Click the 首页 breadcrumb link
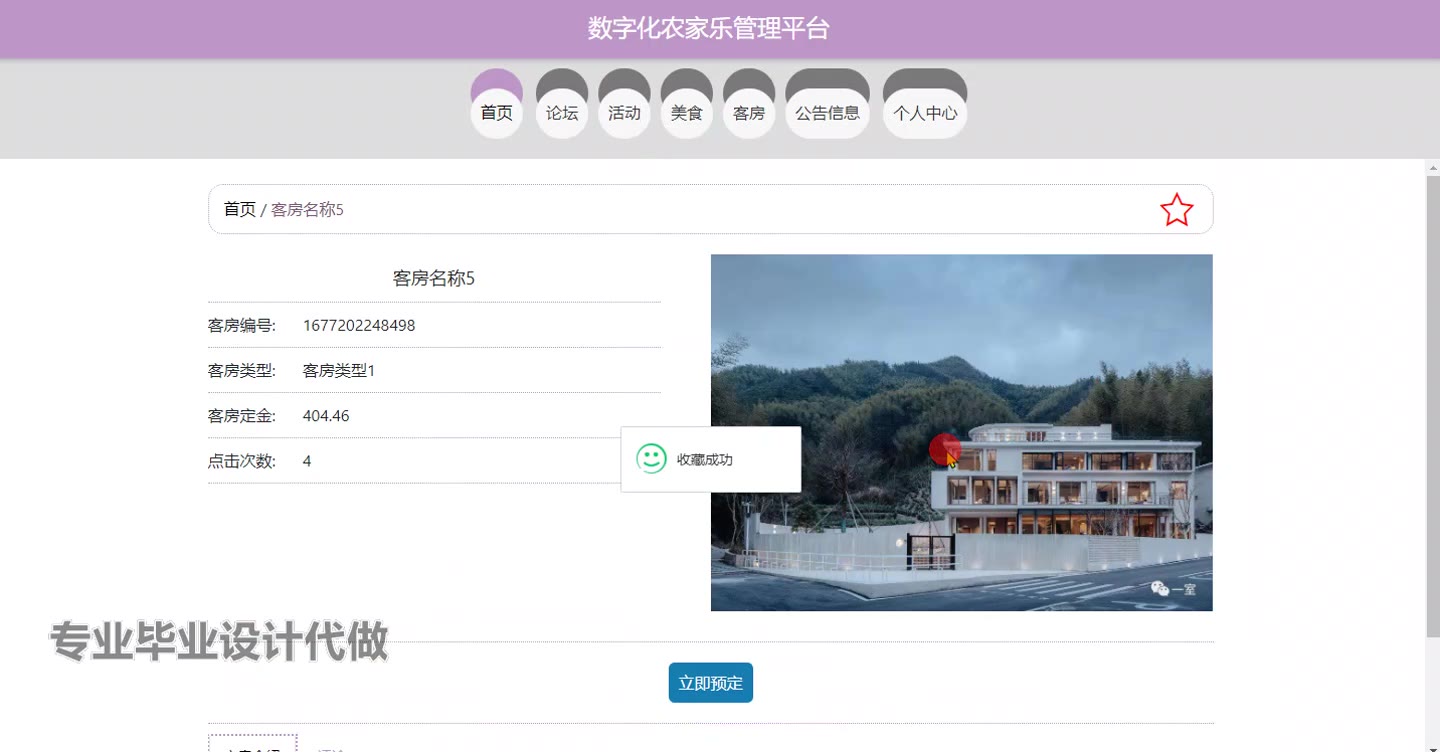 click(240, 209)
